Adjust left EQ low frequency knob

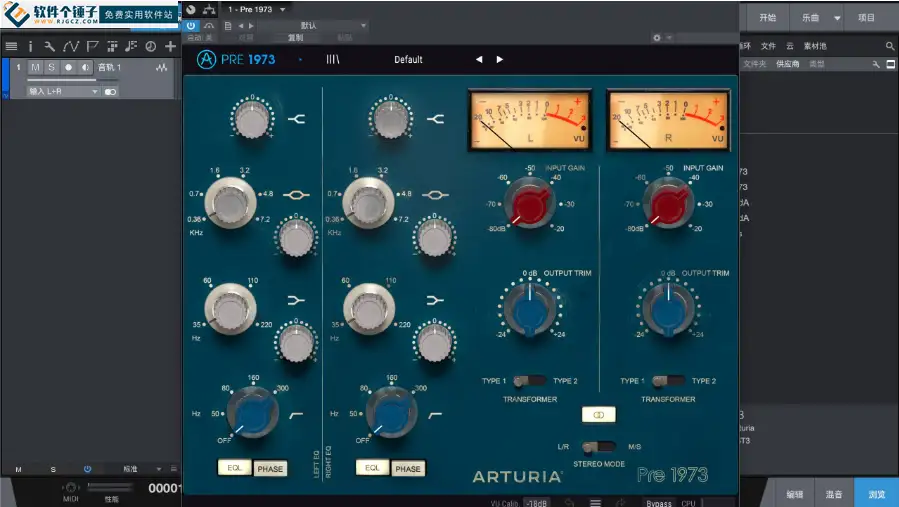[x=230, y=309]
